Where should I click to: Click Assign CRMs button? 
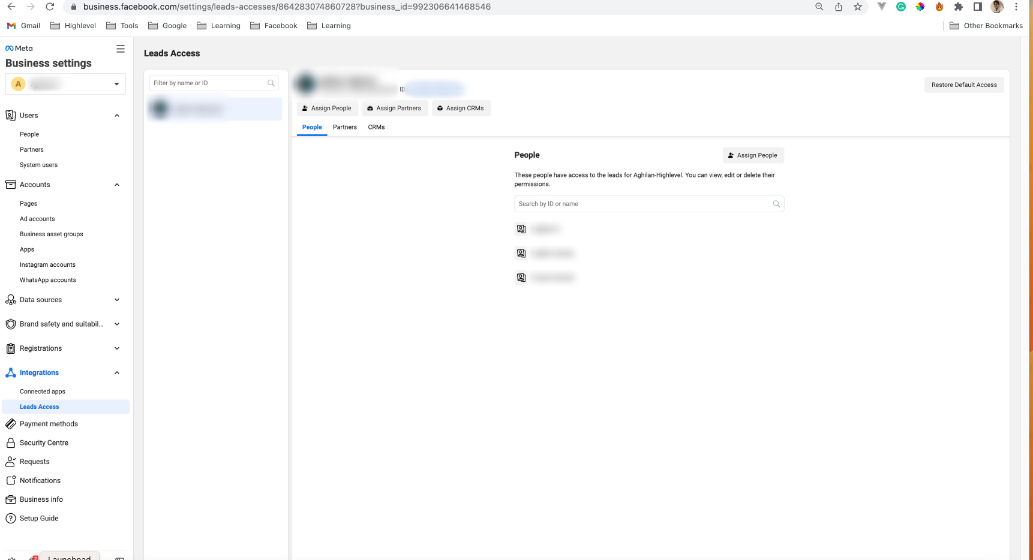(461, 108)
